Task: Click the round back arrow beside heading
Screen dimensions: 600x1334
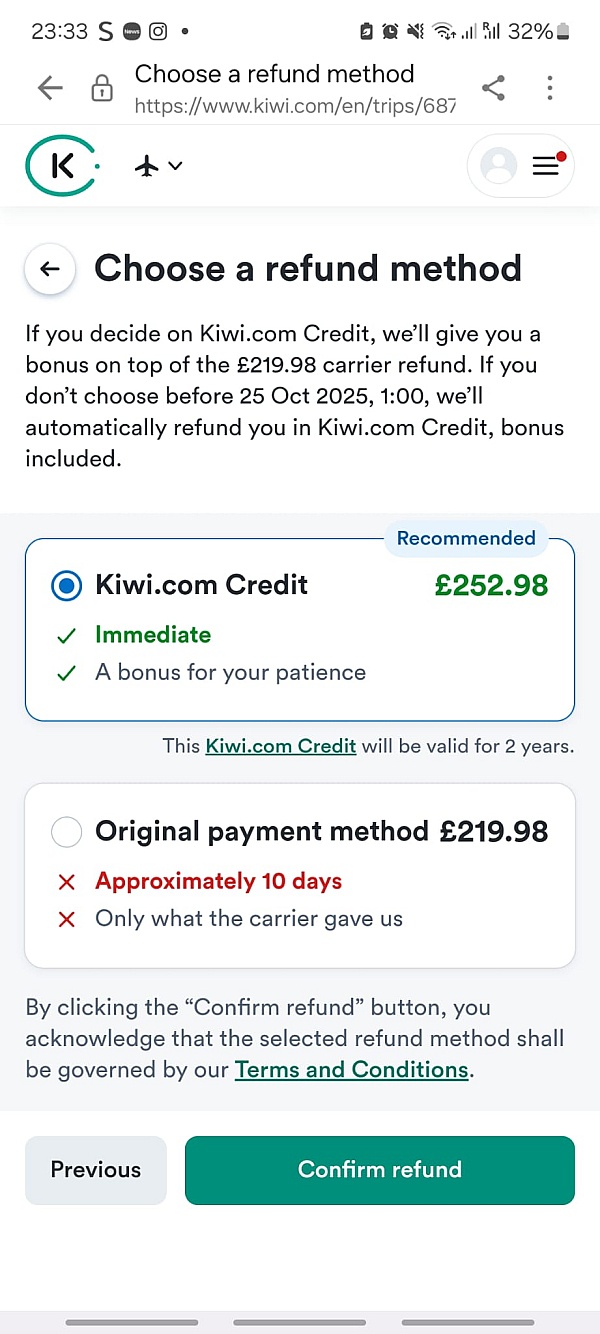Action: pyautogui.click(x=50, y=269)
